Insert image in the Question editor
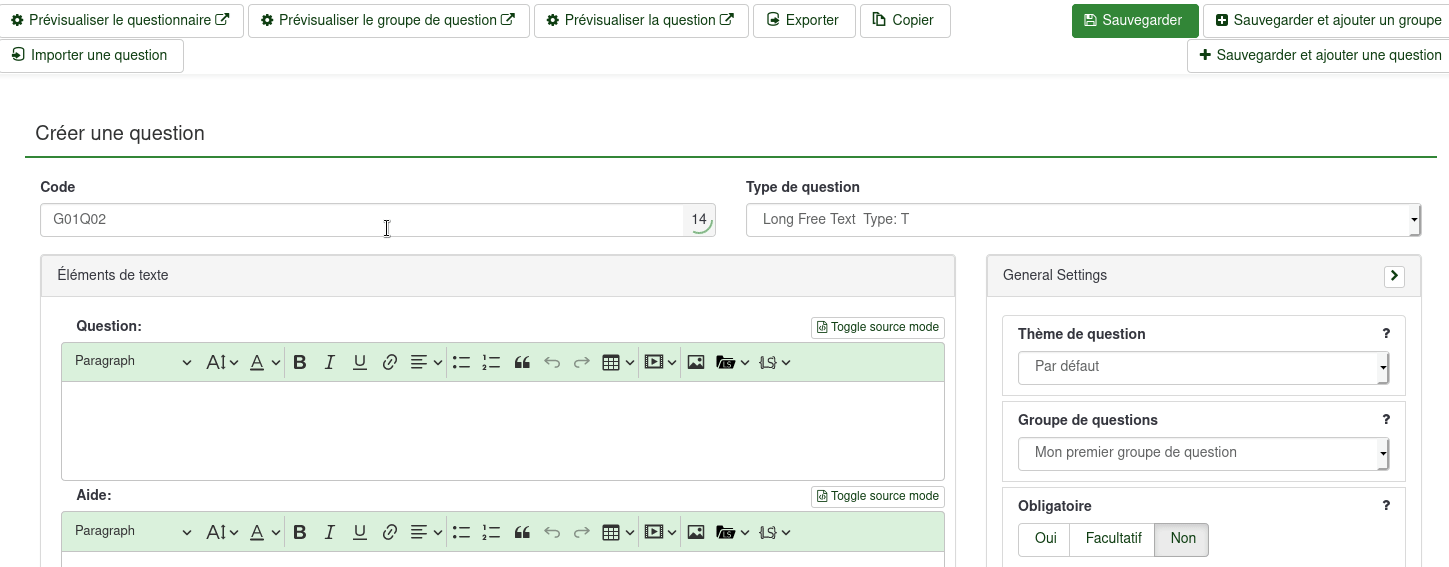Screen dimensions: 1449x567 point(696,362)
